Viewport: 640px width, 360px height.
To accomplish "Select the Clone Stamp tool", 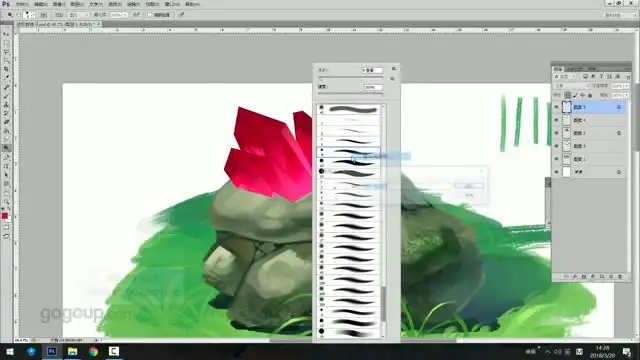I will coord(6,104).
